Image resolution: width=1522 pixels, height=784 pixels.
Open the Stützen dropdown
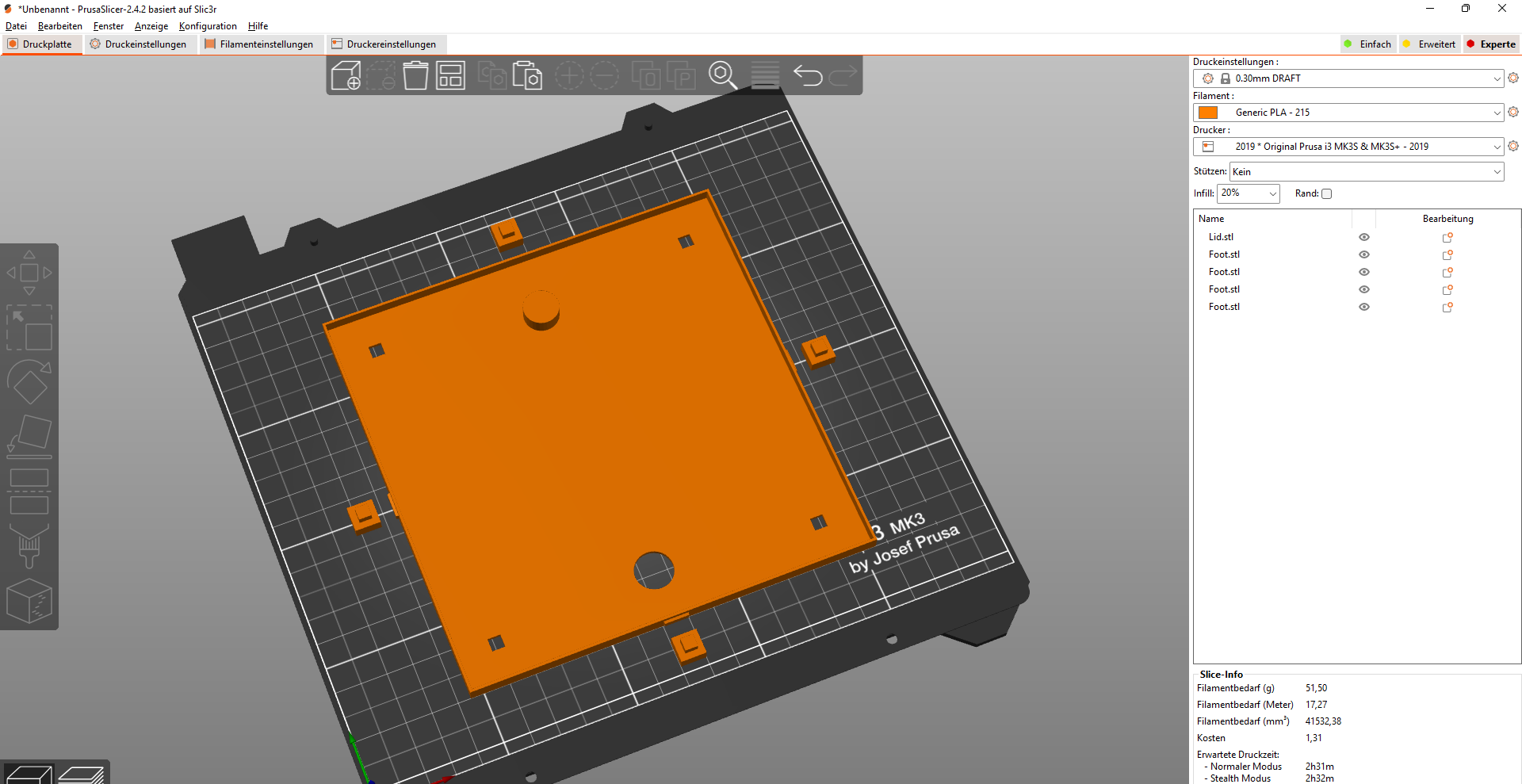1367,172
